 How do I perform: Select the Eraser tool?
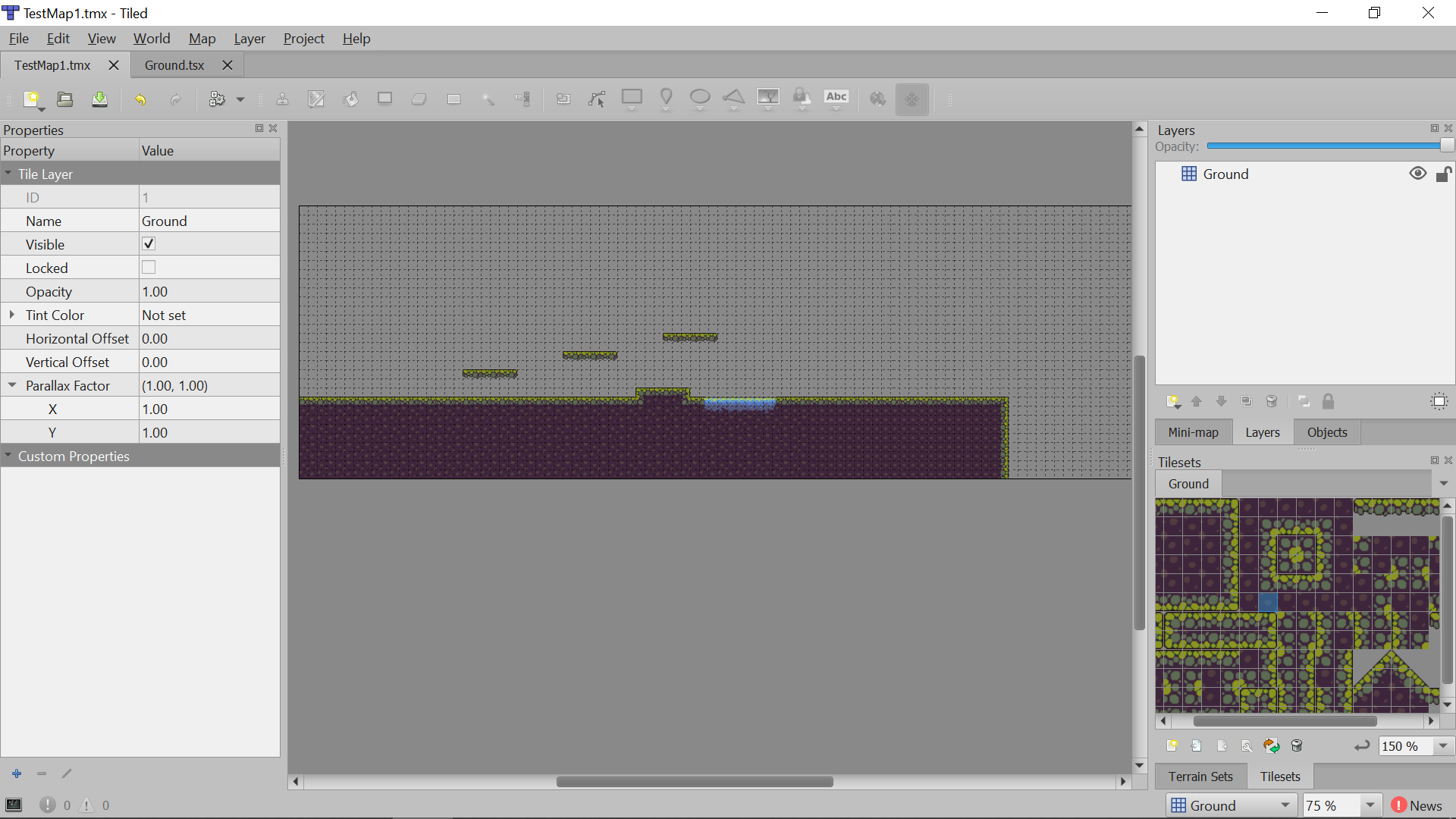[419, 99]
